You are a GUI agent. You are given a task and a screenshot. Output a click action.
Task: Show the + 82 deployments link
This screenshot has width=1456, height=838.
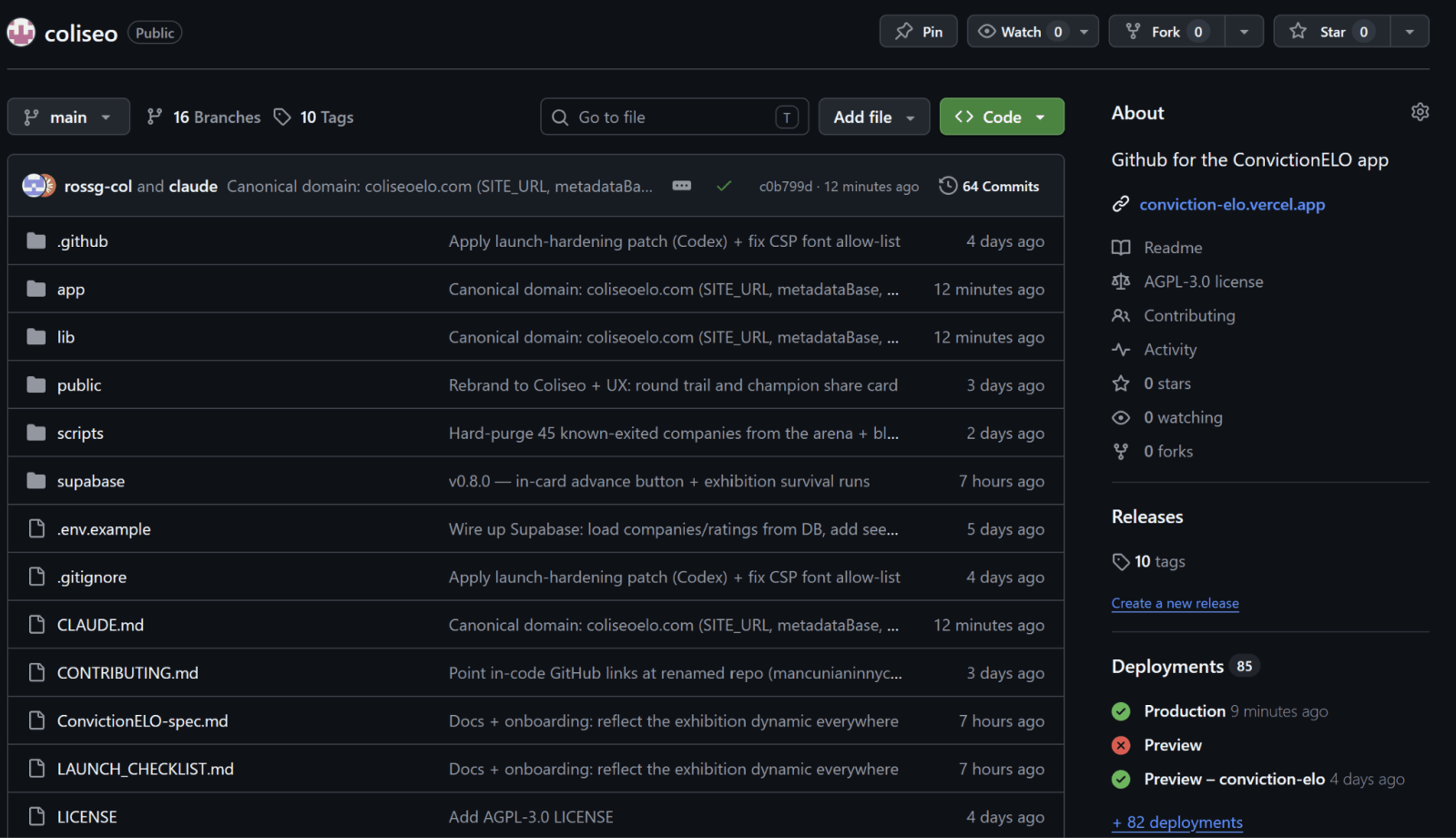coord(1177,822)
